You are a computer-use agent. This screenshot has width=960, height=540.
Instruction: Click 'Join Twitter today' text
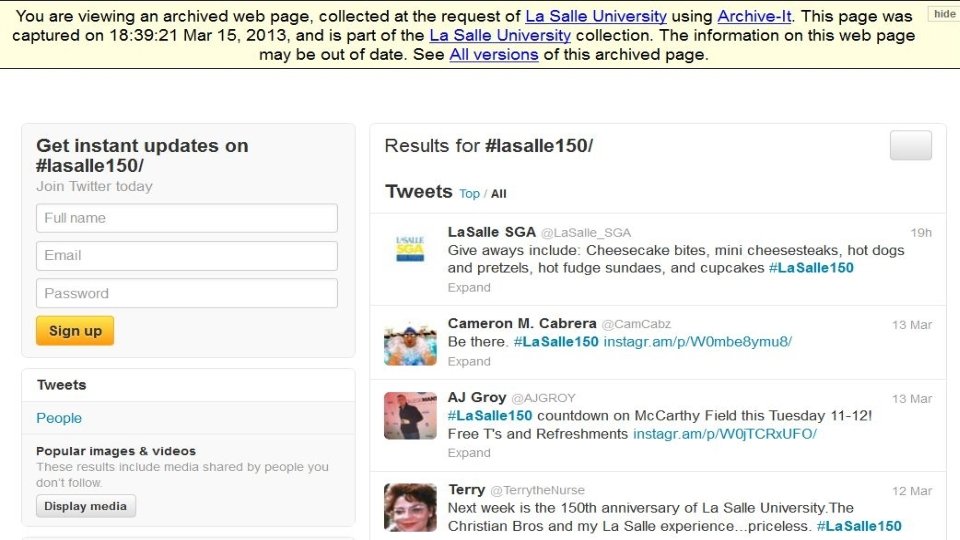click(94, 186)
